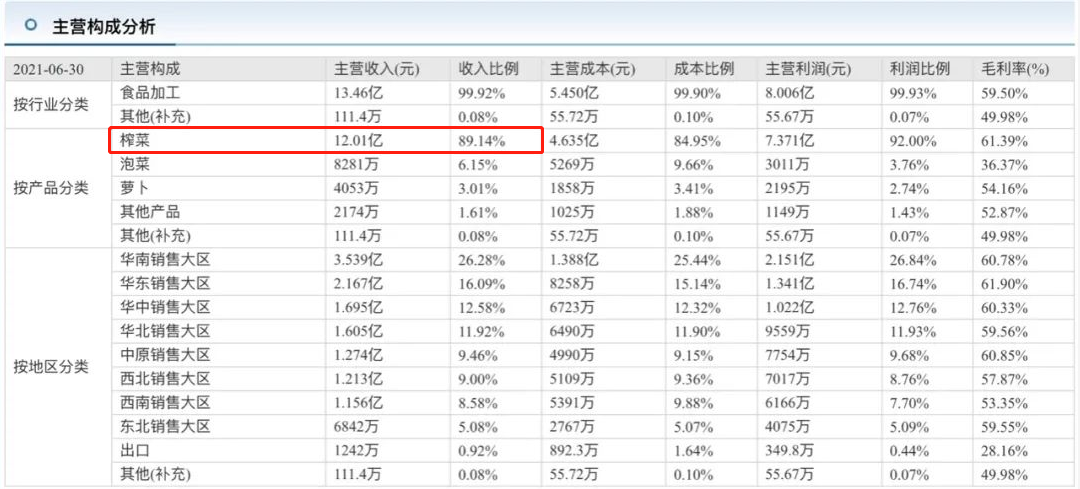This screenshot has width=1080, height=489.
Task: Click the 12.01亿 revenue value for 榨菜
Action: (x=357, y=141)
